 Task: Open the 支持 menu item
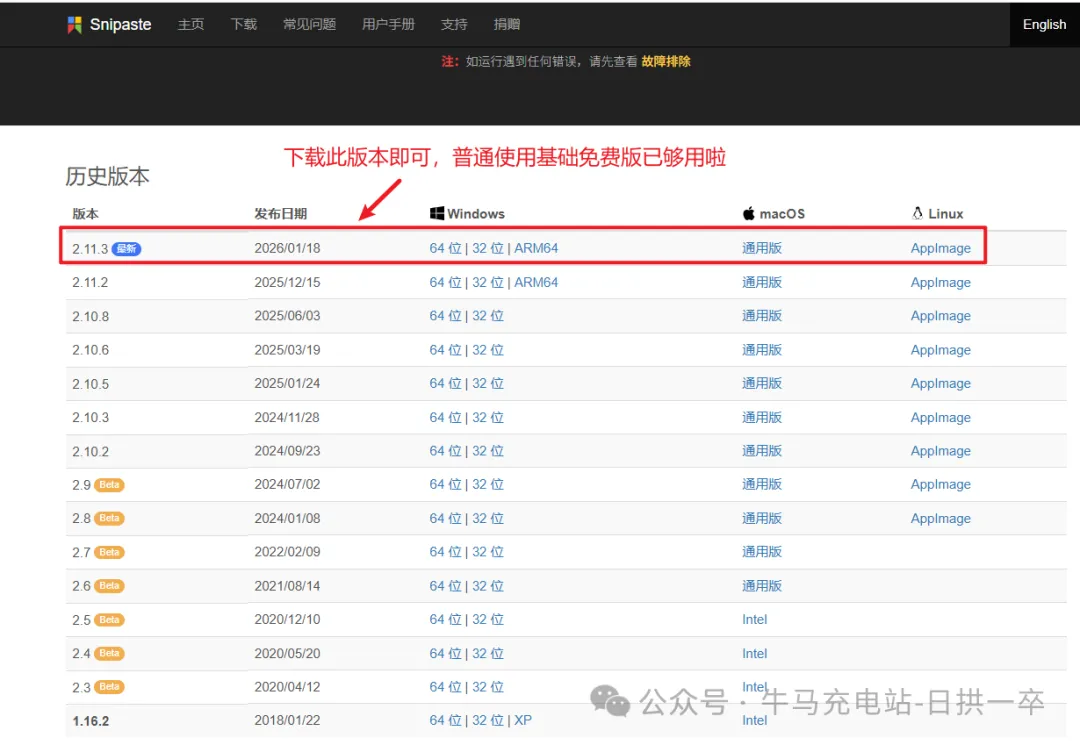[454, 24]
